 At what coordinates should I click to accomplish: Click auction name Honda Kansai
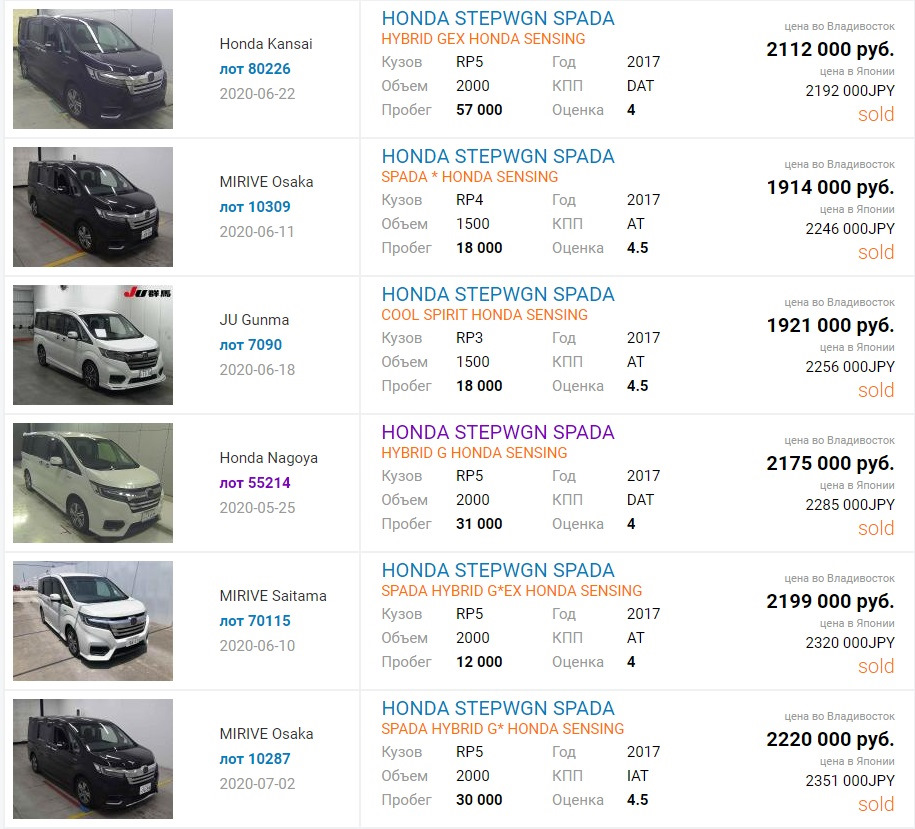266,44
